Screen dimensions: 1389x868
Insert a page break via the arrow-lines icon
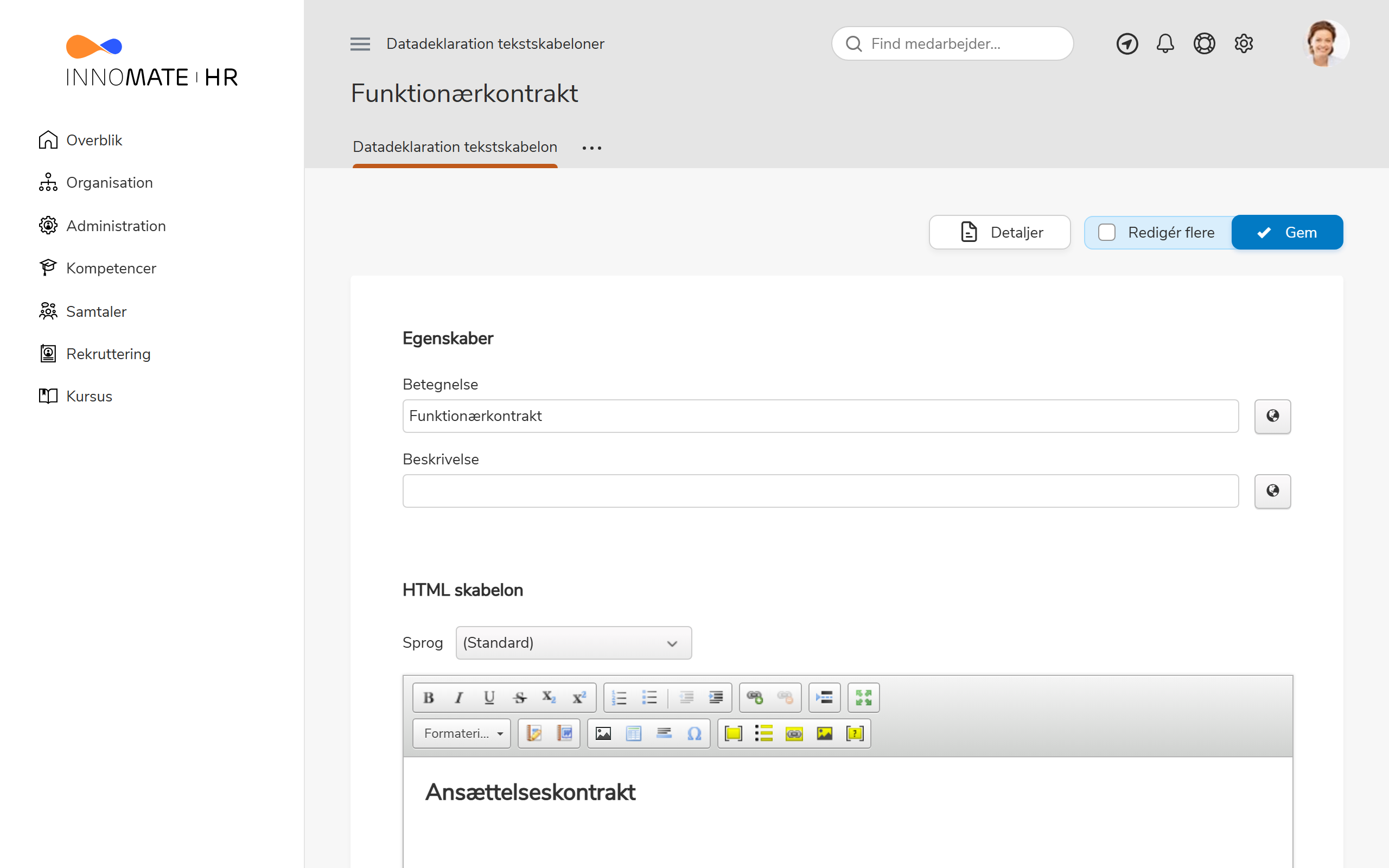pyautogui.click(x=824, y=698)
